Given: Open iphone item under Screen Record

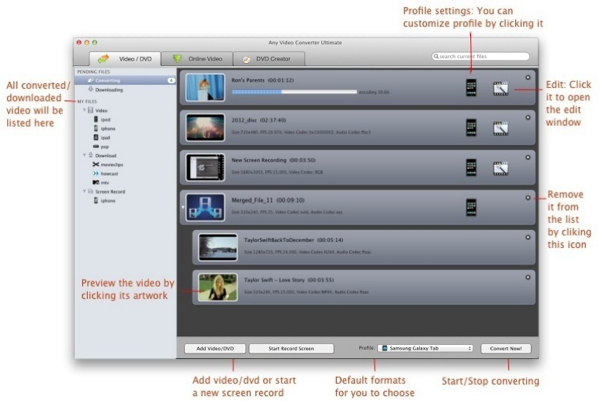Looking at the screenshot, I should [104, 201].
